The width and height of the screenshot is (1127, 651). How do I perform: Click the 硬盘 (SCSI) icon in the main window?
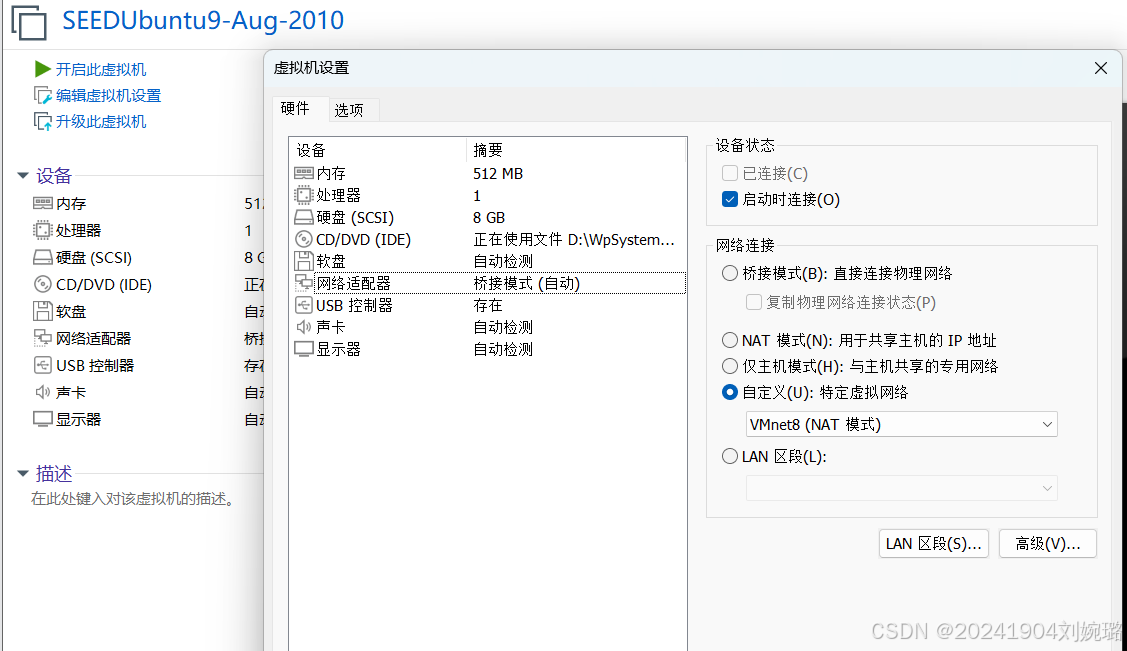tap(42, 257)
